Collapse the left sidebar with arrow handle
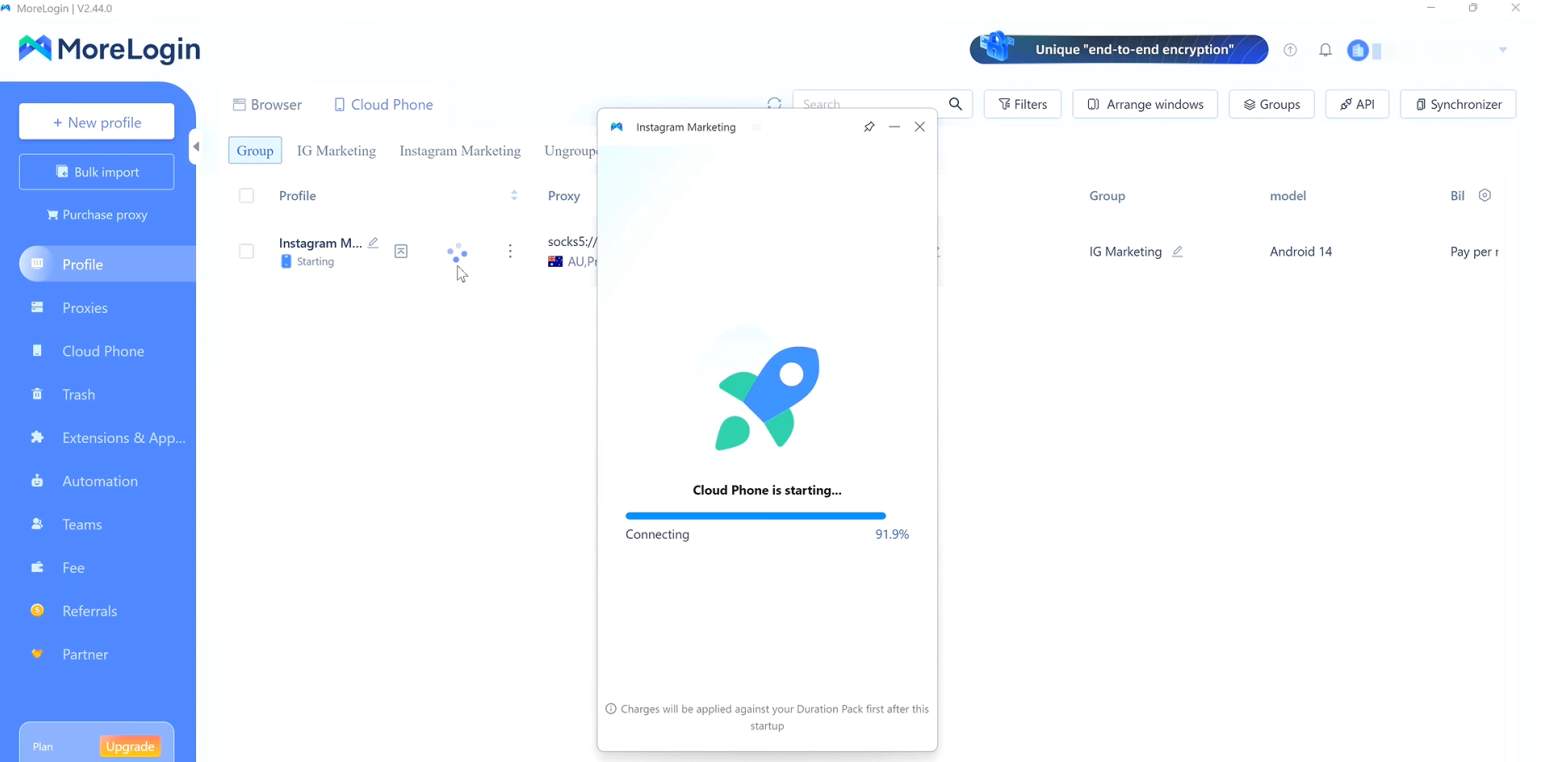The width and height of the screenshot is (1542, 762). pos(196,147)
